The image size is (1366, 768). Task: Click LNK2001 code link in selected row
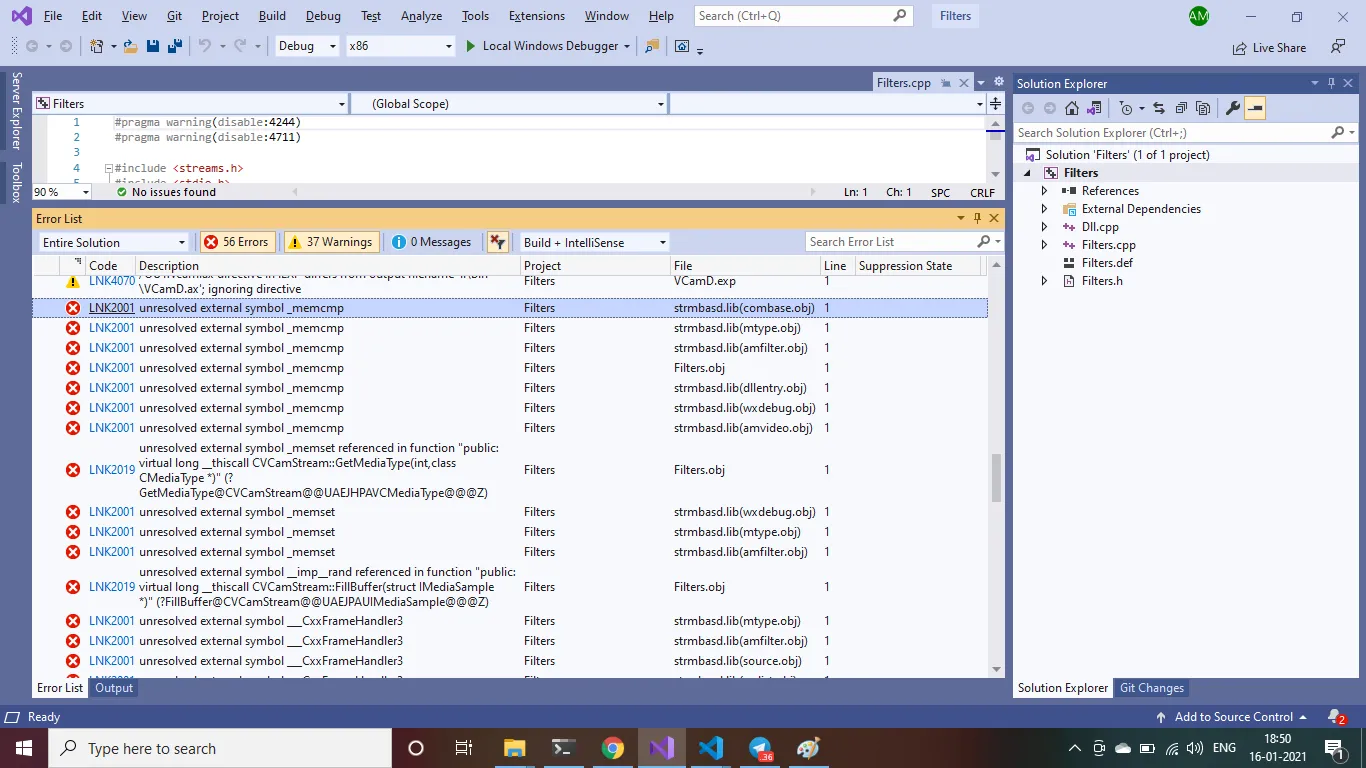click(x=111, y=308)
